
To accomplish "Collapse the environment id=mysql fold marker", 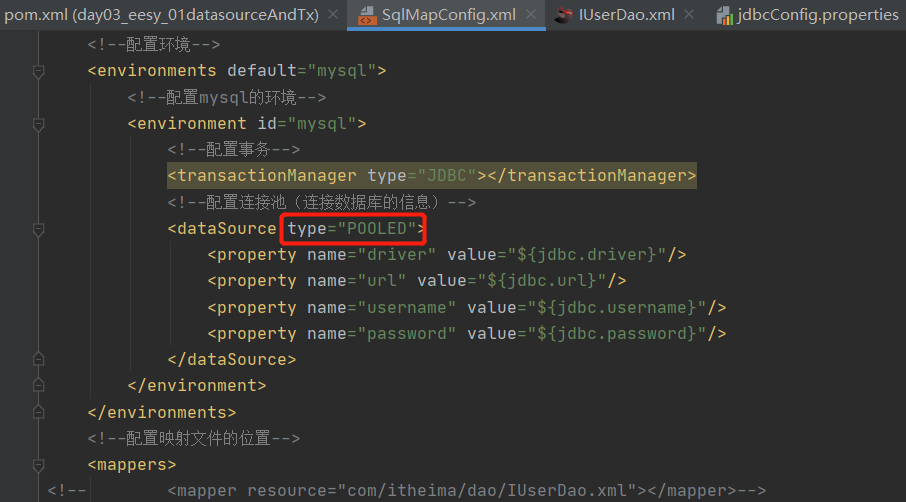I will pyautogui.click(x=39, y=124).
